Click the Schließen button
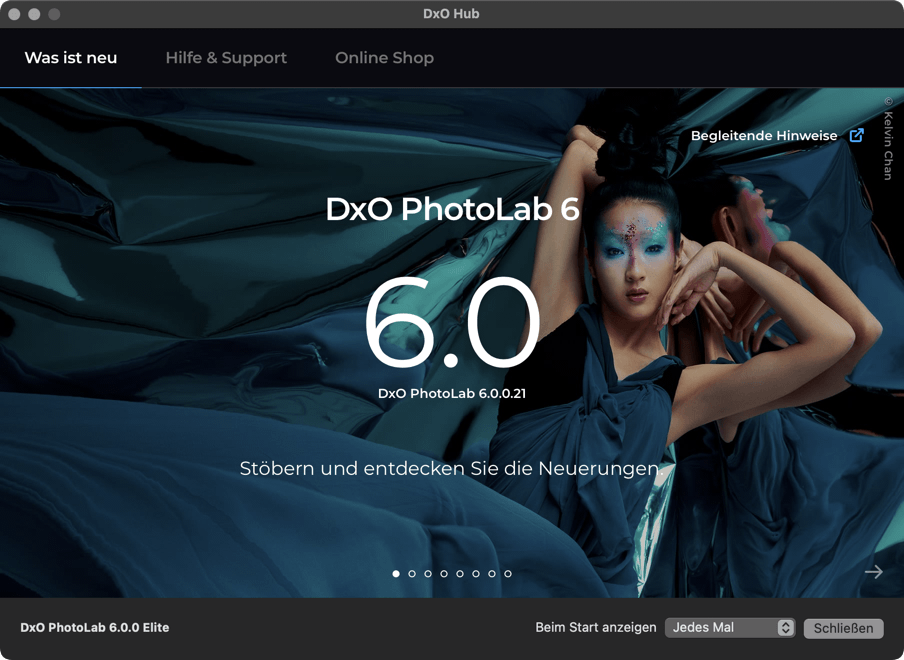The width and height of the screenshot is (904, 660). pos(843,628)
